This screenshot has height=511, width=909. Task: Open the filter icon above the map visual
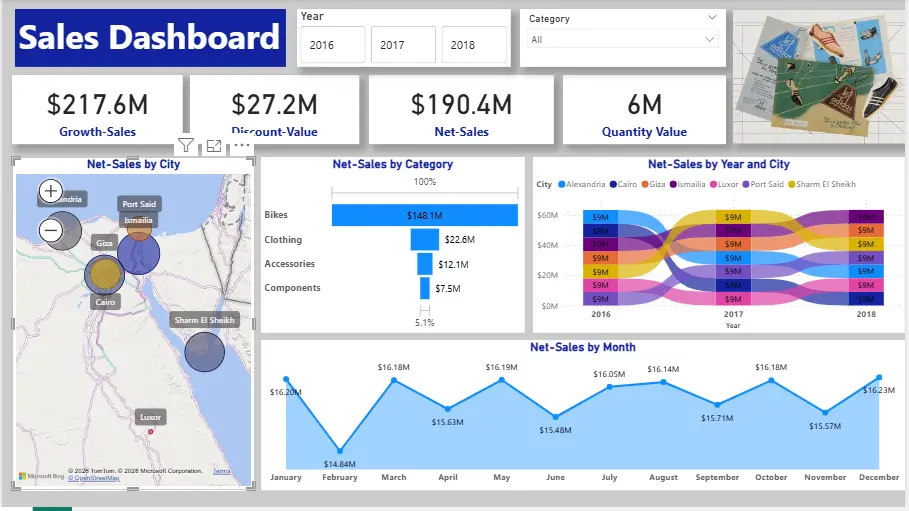186,146
